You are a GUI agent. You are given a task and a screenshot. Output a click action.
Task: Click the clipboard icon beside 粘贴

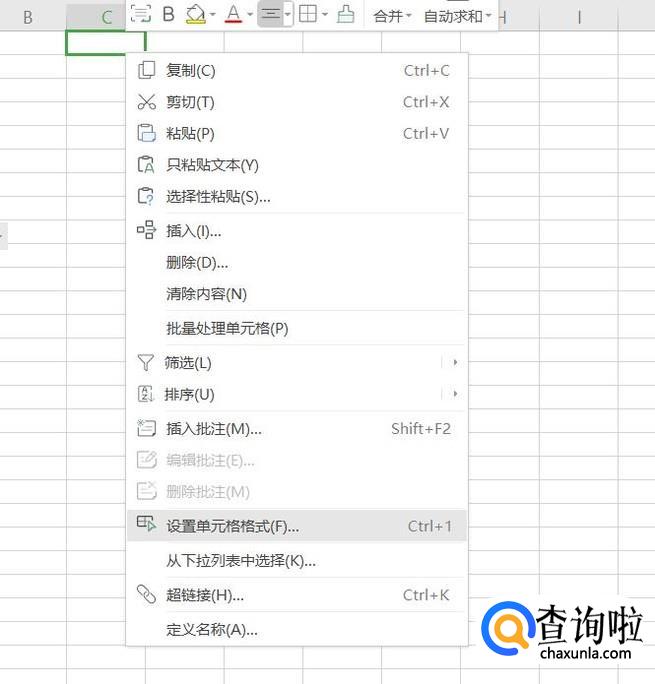(x=146, y=133)
